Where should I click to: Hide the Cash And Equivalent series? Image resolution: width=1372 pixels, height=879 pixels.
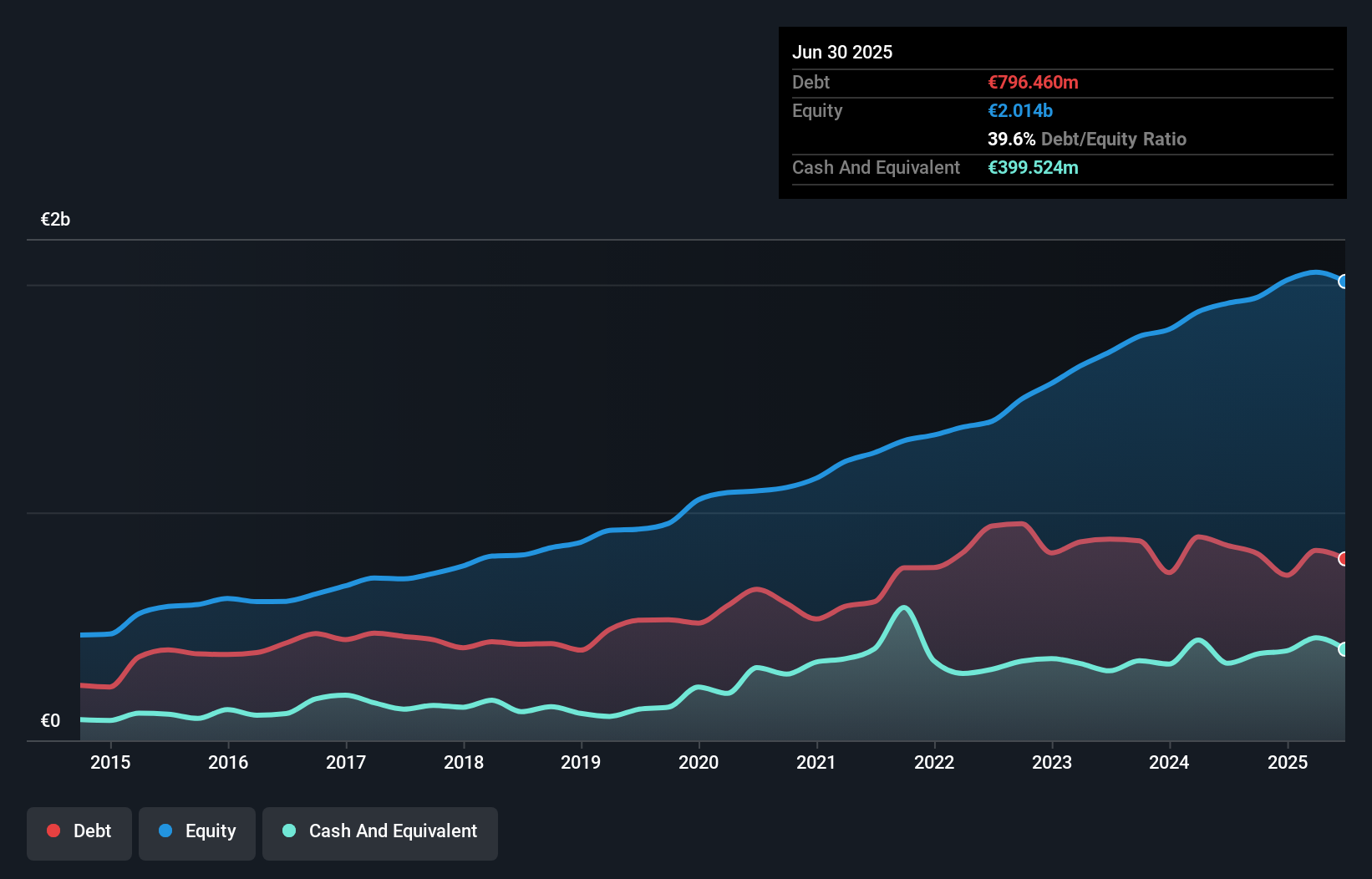click(380, 831)
